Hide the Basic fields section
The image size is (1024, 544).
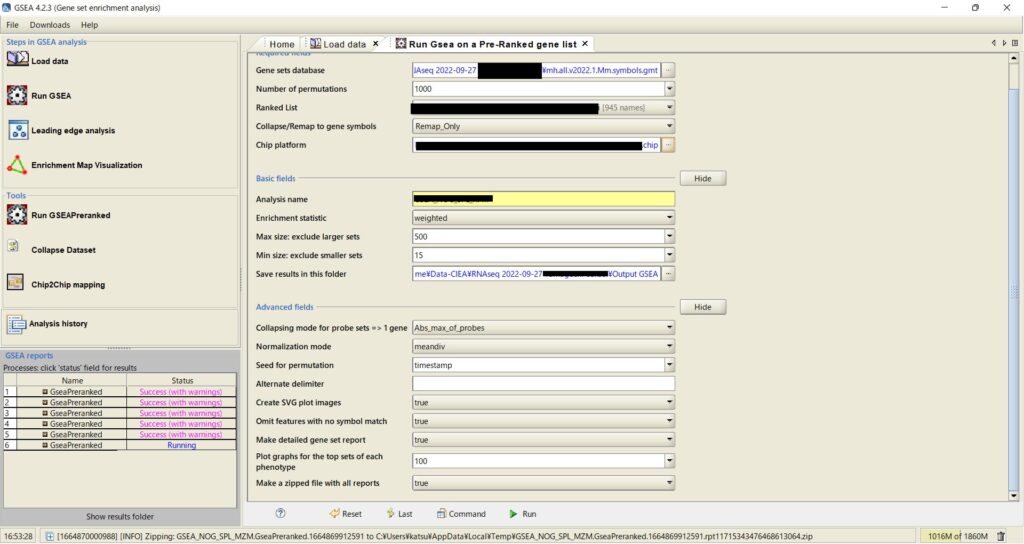pos(703,178)
